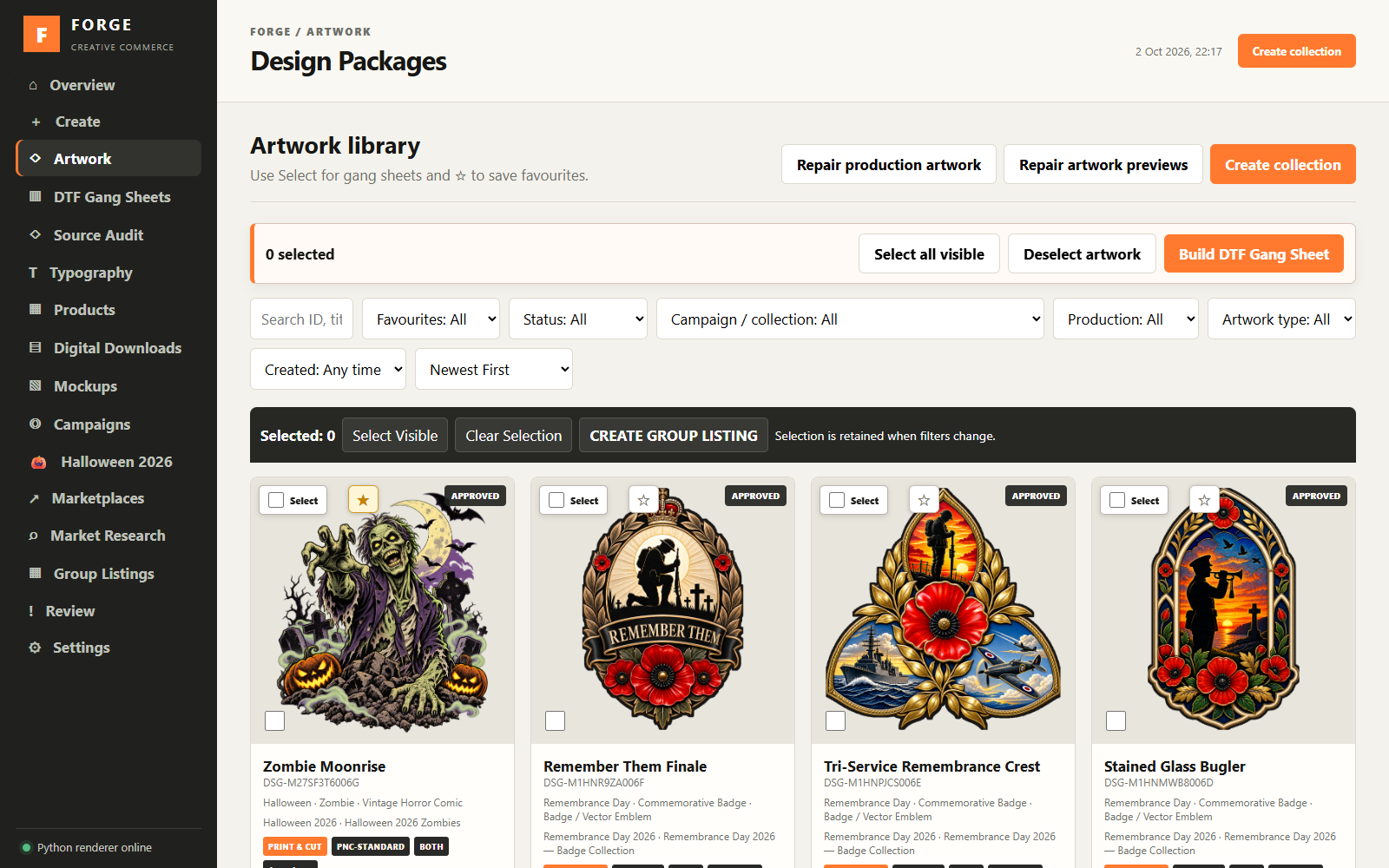Screen dimensions: 1389x868
Task: Open the Artwork sidebar section
Action: coord(109,159)
